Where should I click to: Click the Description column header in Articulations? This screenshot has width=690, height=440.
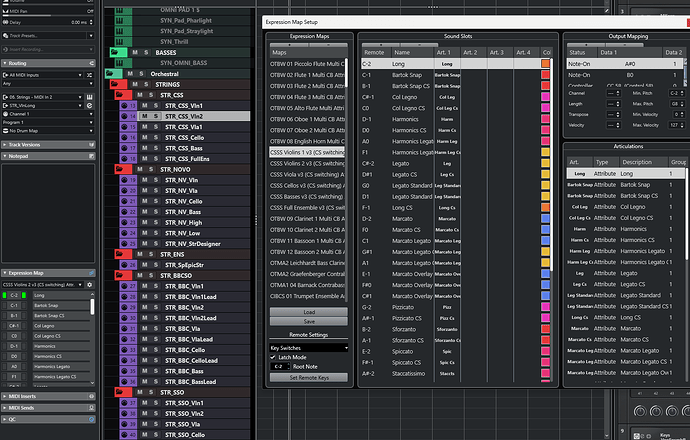[x=643, y=162]
